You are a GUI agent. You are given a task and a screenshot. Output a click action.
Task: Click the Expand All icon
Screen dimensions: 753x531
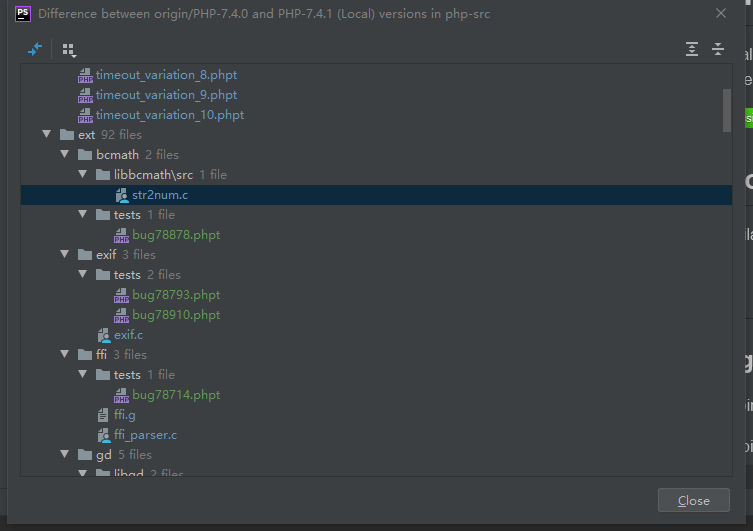click(x=692, y=49)
